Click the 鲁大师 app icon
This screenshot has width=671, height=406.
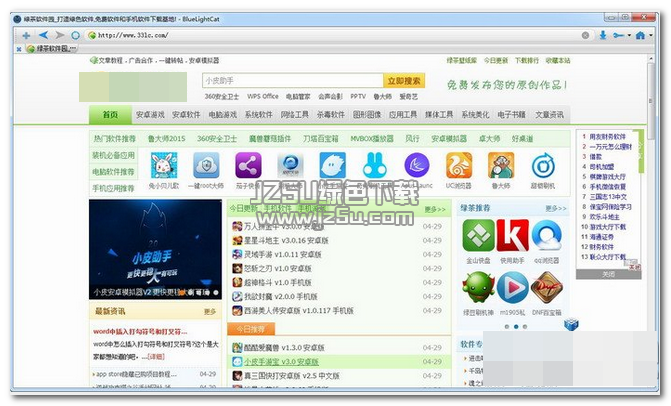point(501,165)
